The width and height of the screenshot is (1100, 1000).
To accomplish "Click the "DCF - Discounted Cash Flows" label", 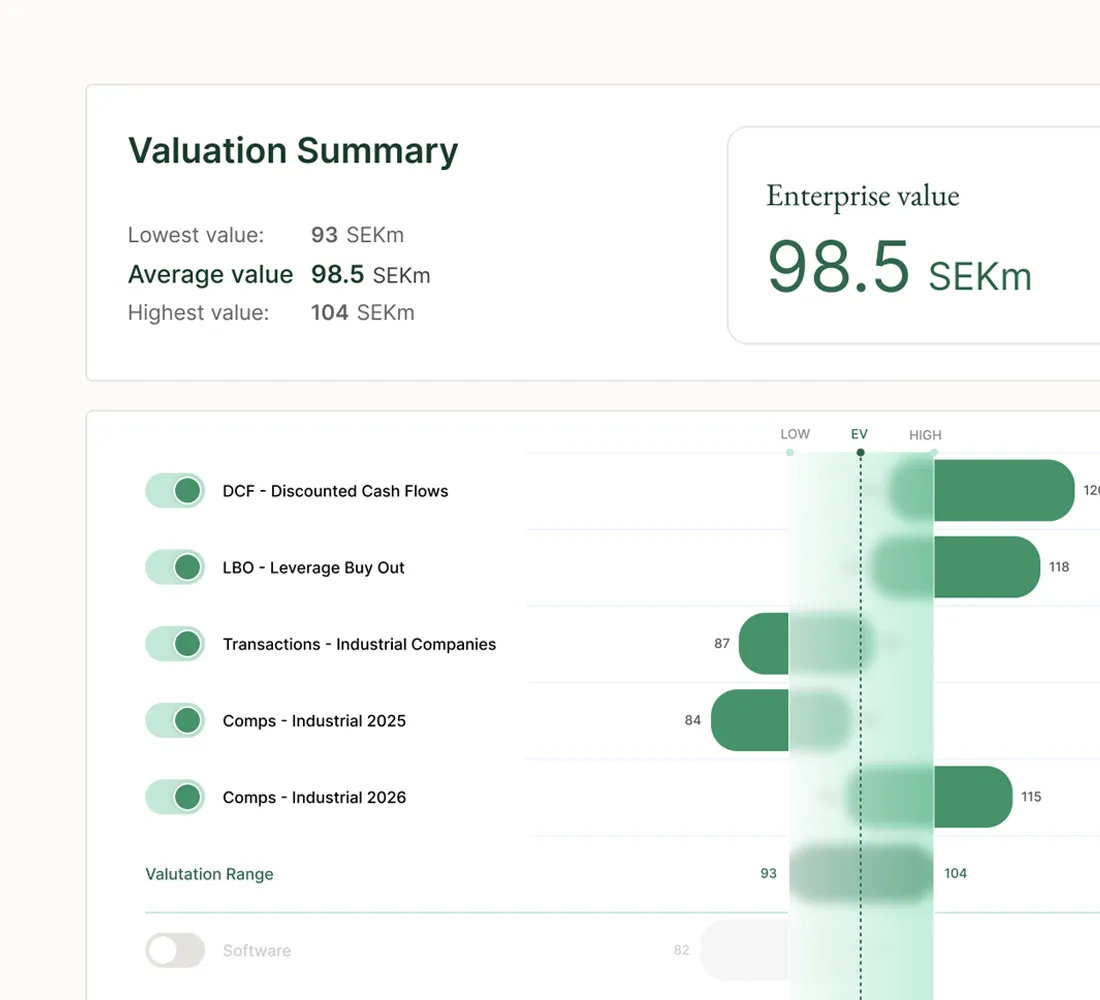I will click(x=335, y=491).
